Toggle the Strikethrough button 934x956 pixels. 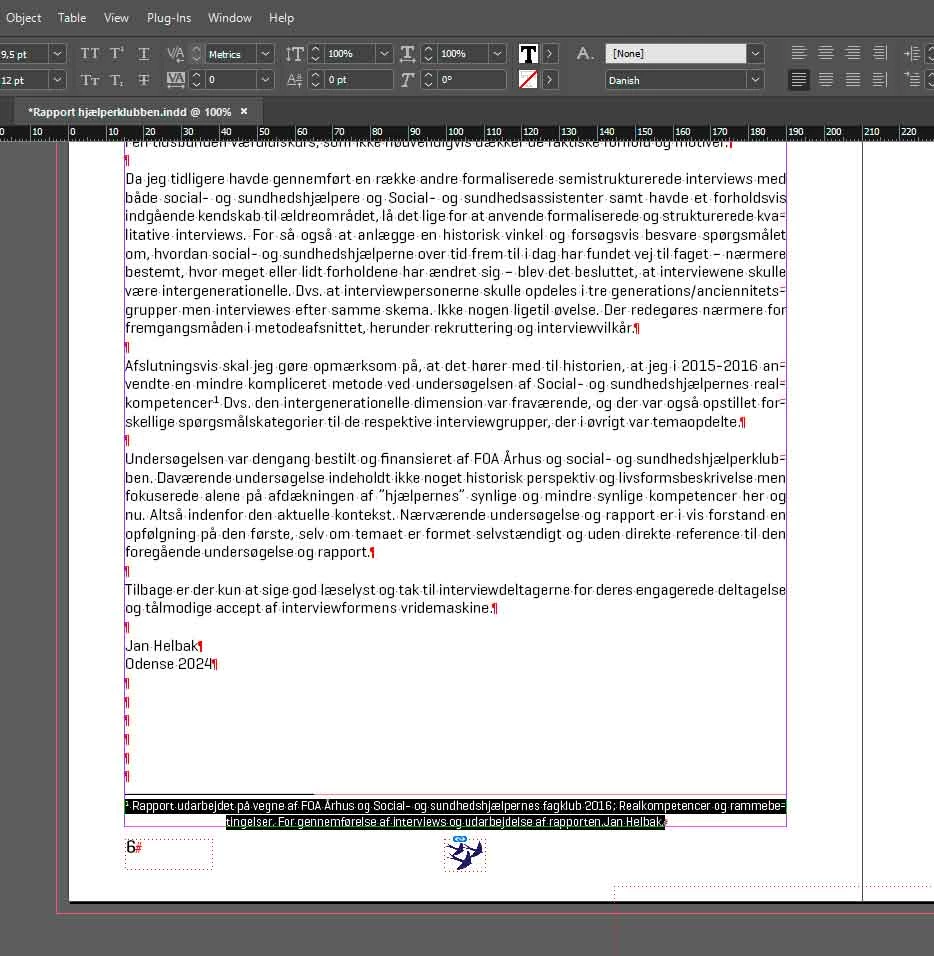[144, 80]
